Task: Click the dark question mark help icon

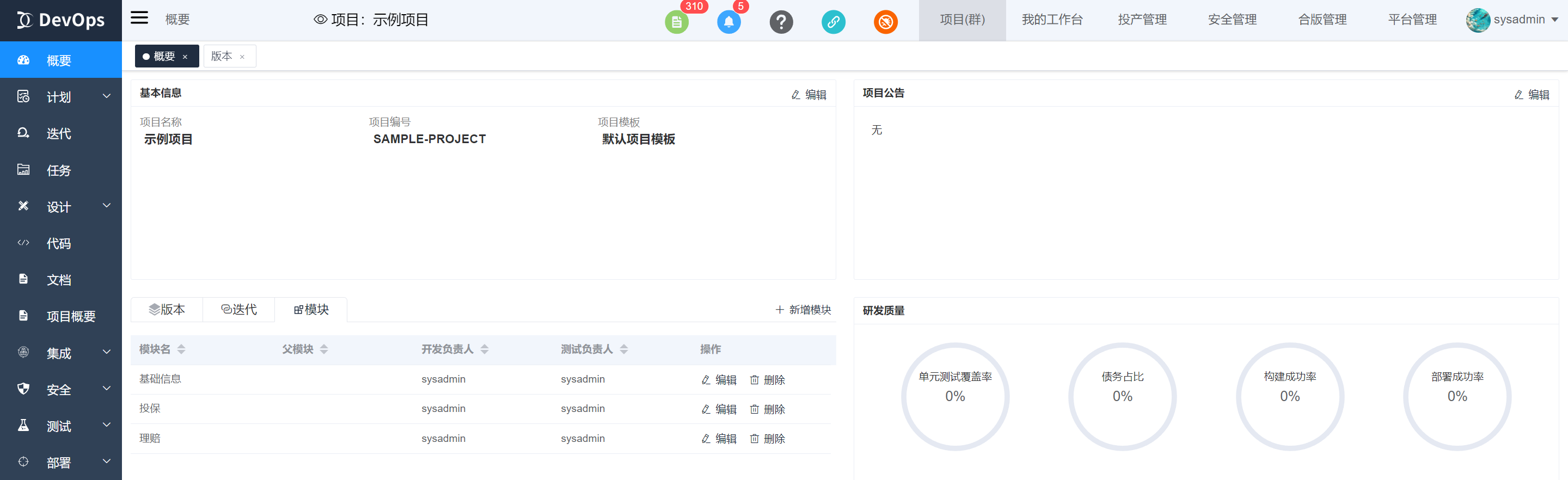Action: pos(781,22)
